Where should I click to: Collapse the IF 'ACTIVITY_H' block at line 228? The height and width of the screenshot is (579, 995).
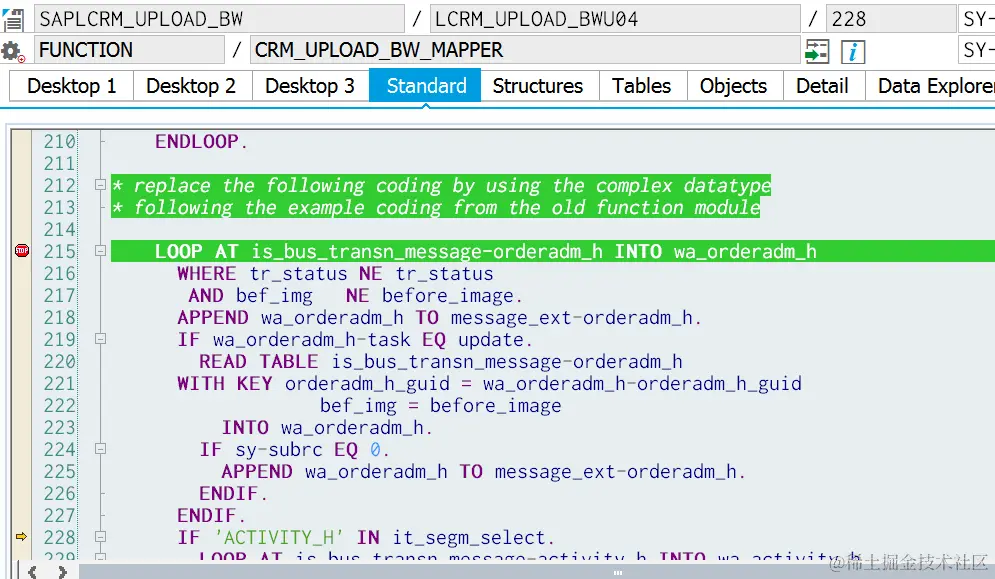click(x=100, y=537)
